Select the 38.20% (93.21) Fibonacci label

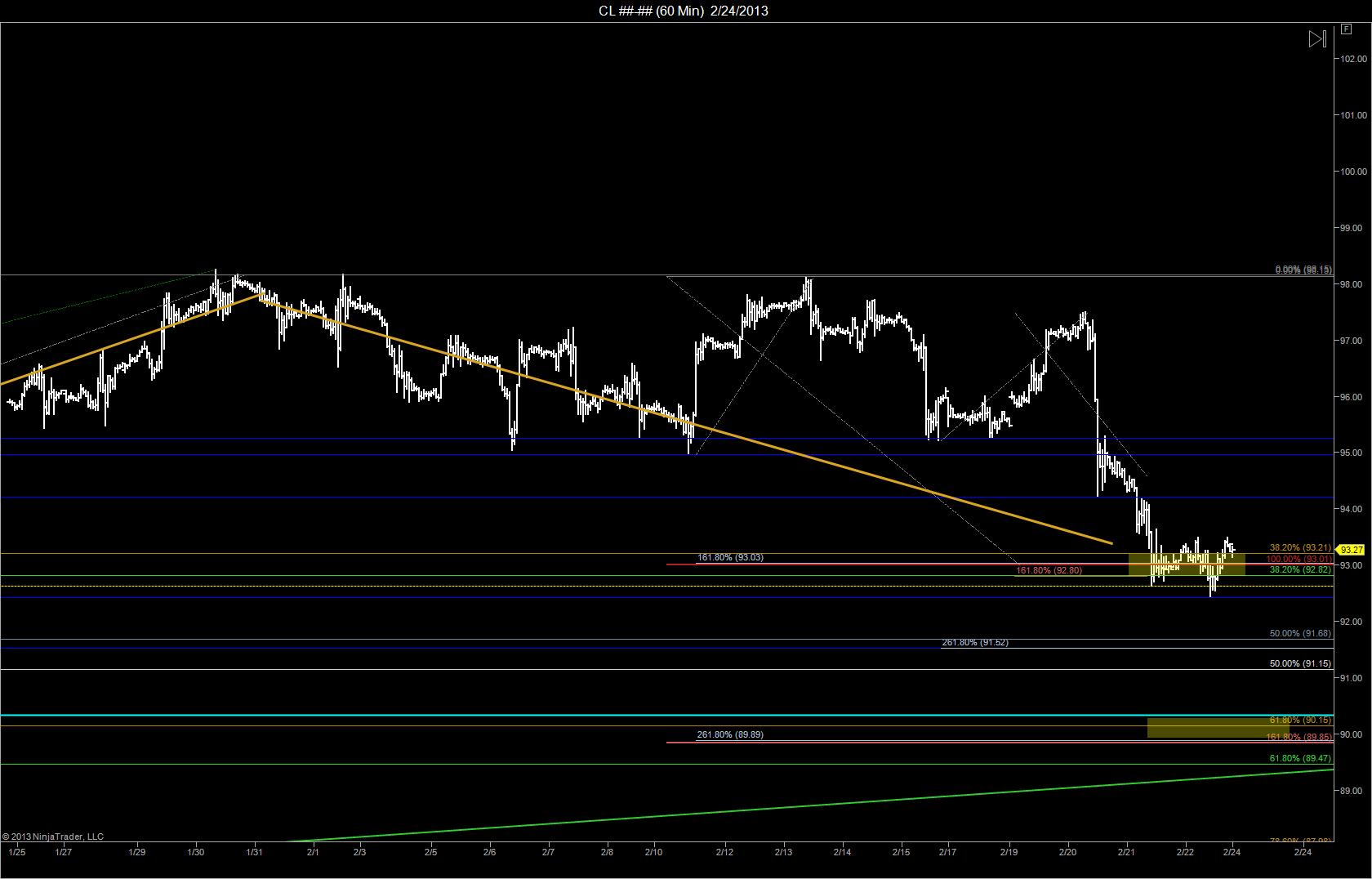click(x=1300, y=547)
